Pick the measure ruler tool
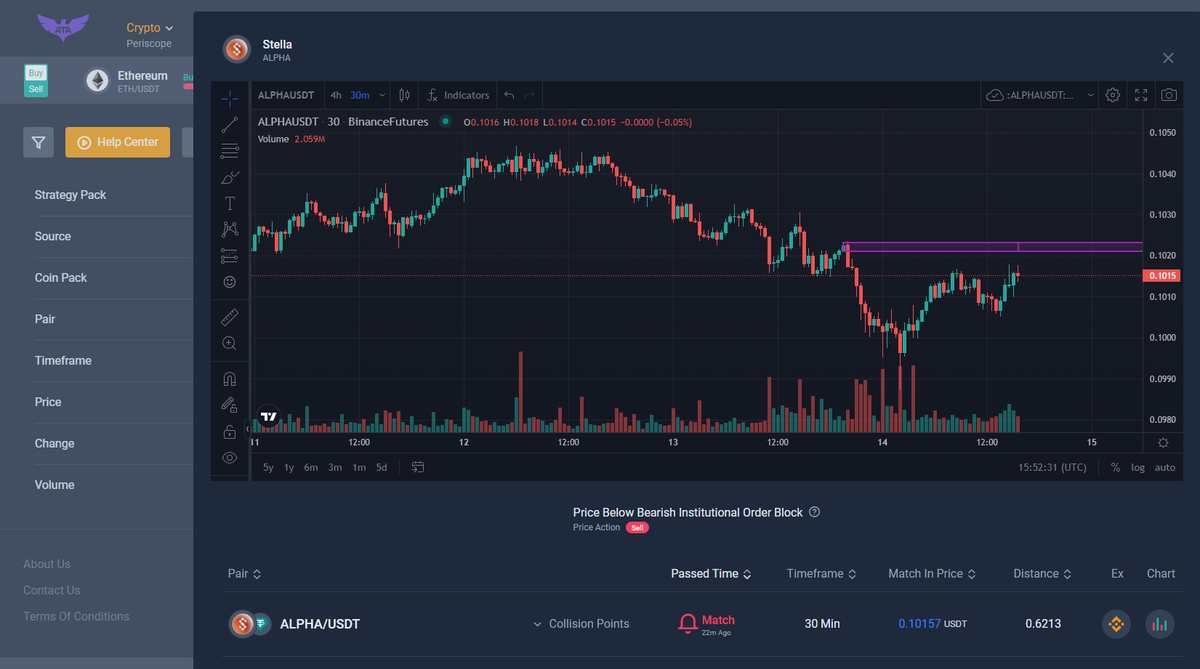The image size is (1200, 669). [230, 317]
